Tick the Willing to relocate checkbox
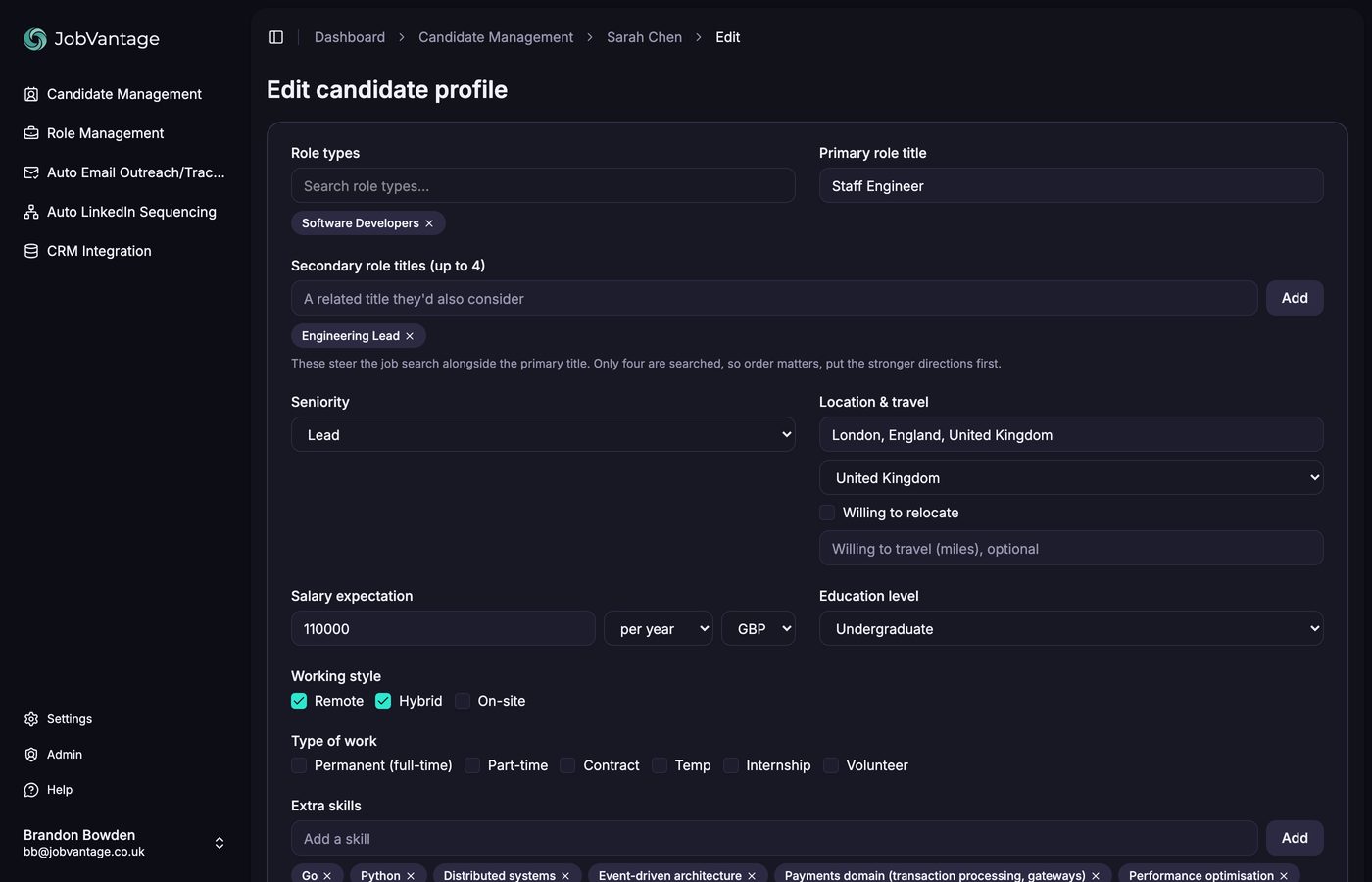The image size is (1372, 882). 827,513
